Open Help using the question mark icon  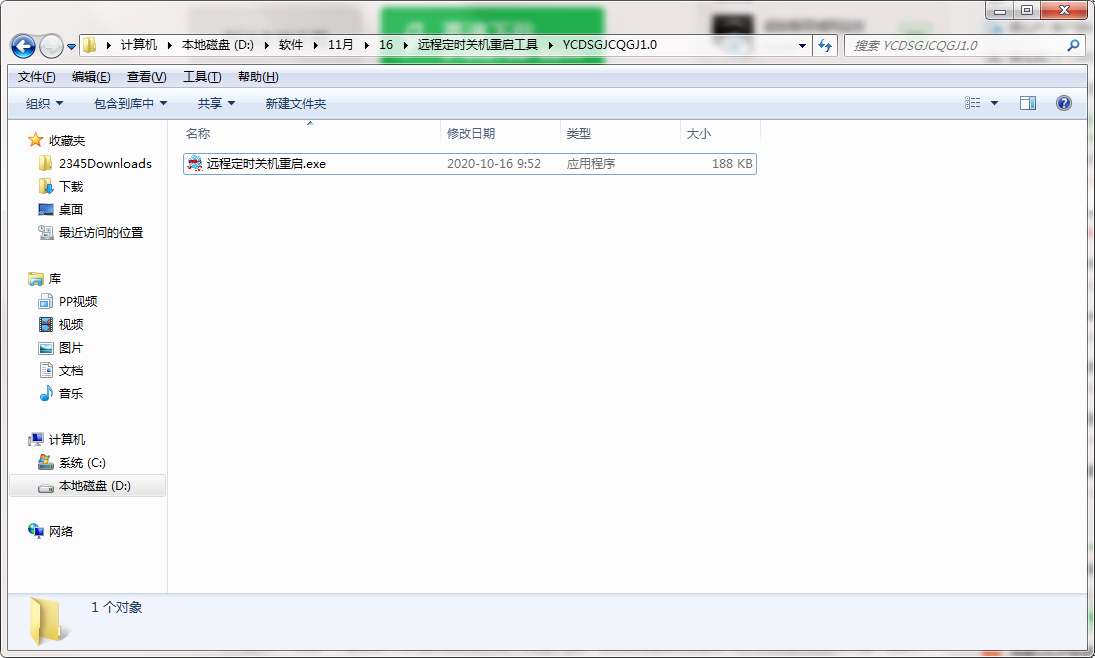(x=1063, y=102)
